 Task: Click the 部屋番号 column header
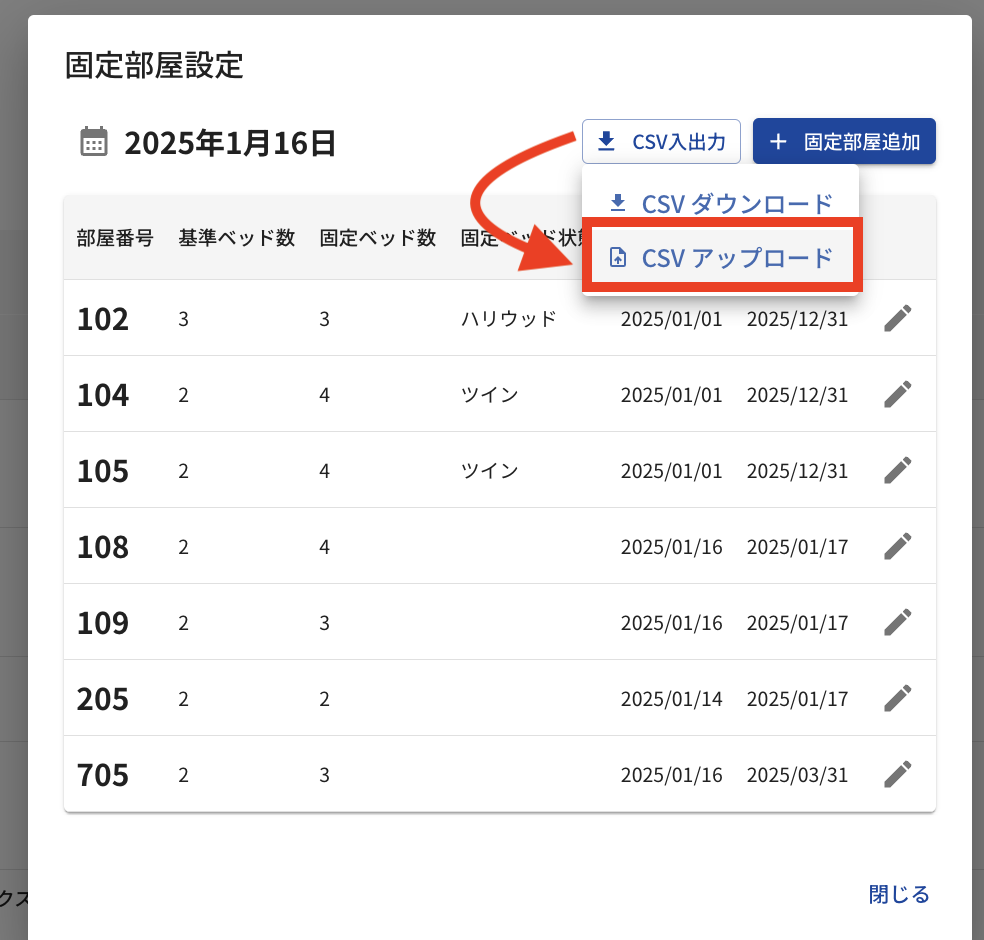pos(115,238)
